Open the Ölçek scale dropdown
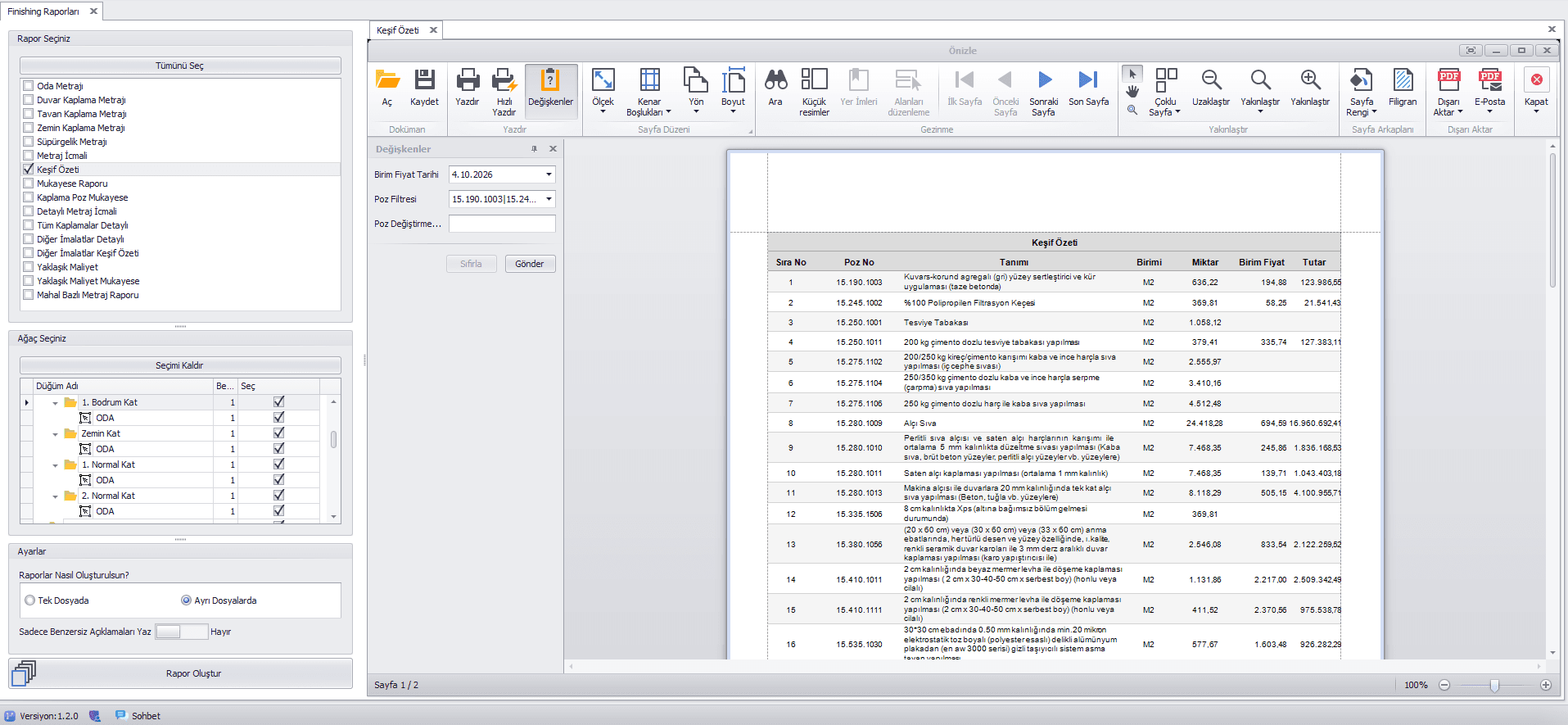 pyautogui.click(x=603, y=111)
